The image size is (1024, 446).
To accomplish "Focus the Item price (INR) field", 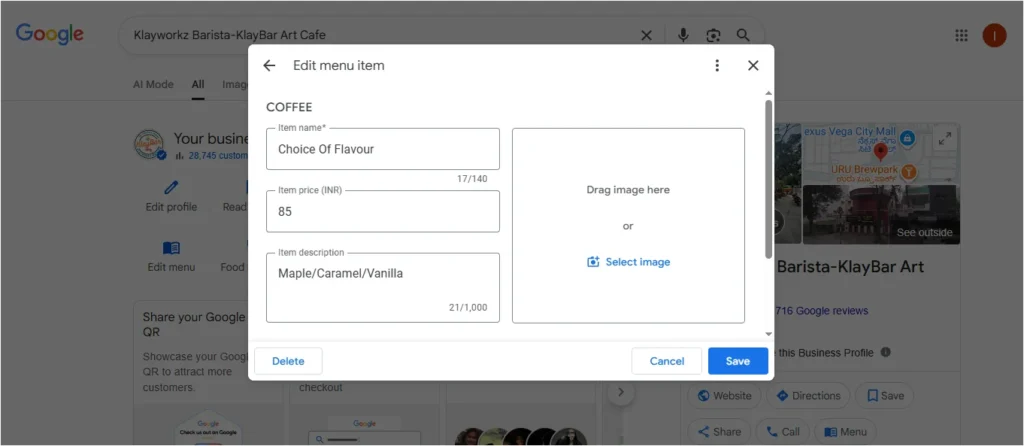I will [x=382, y=212].
